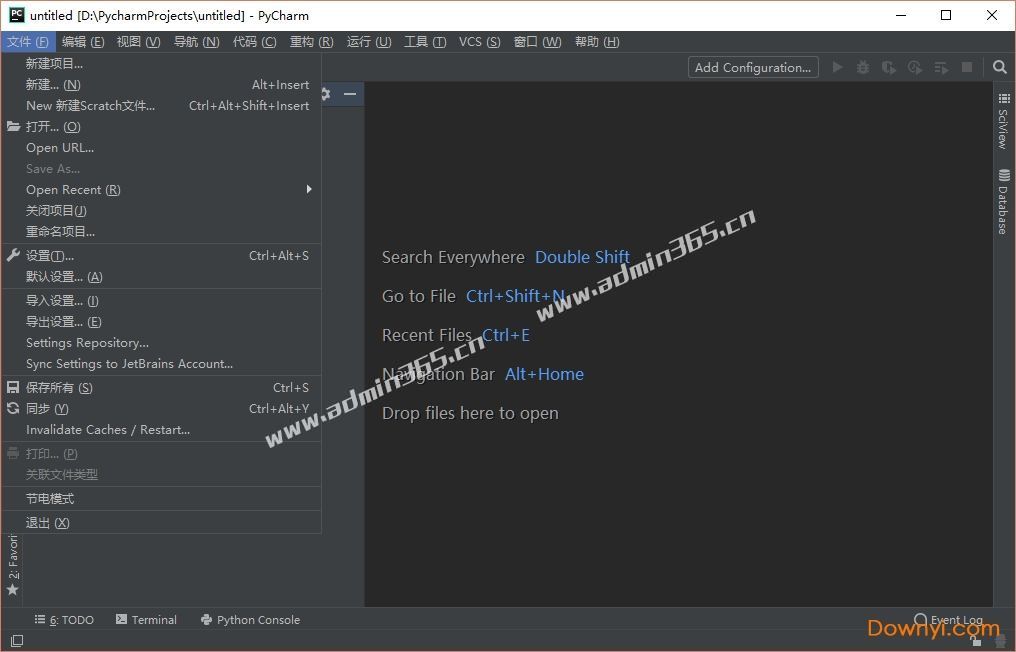Image resolution: width=1016 pixels, height=652 pixels.
Task: Select 导出设置... (E) menu entry
Action: click(161, 322)
